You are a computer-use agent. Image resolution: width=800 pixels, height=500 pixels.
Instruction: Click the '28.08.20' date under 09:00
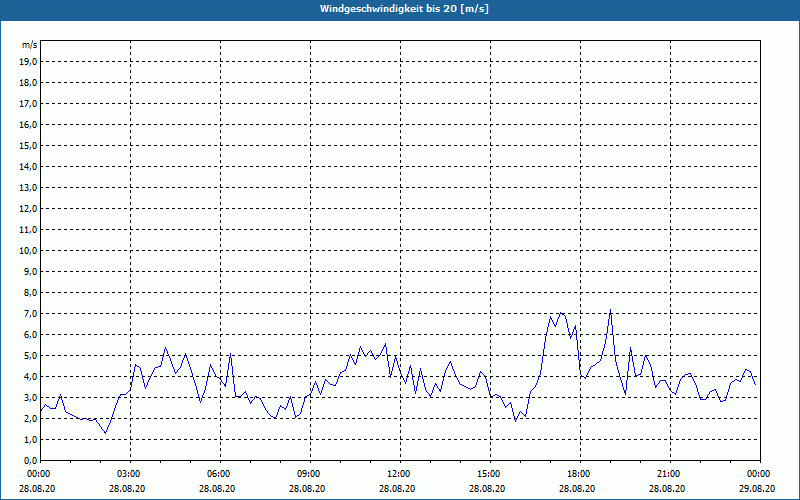[307, 488]
